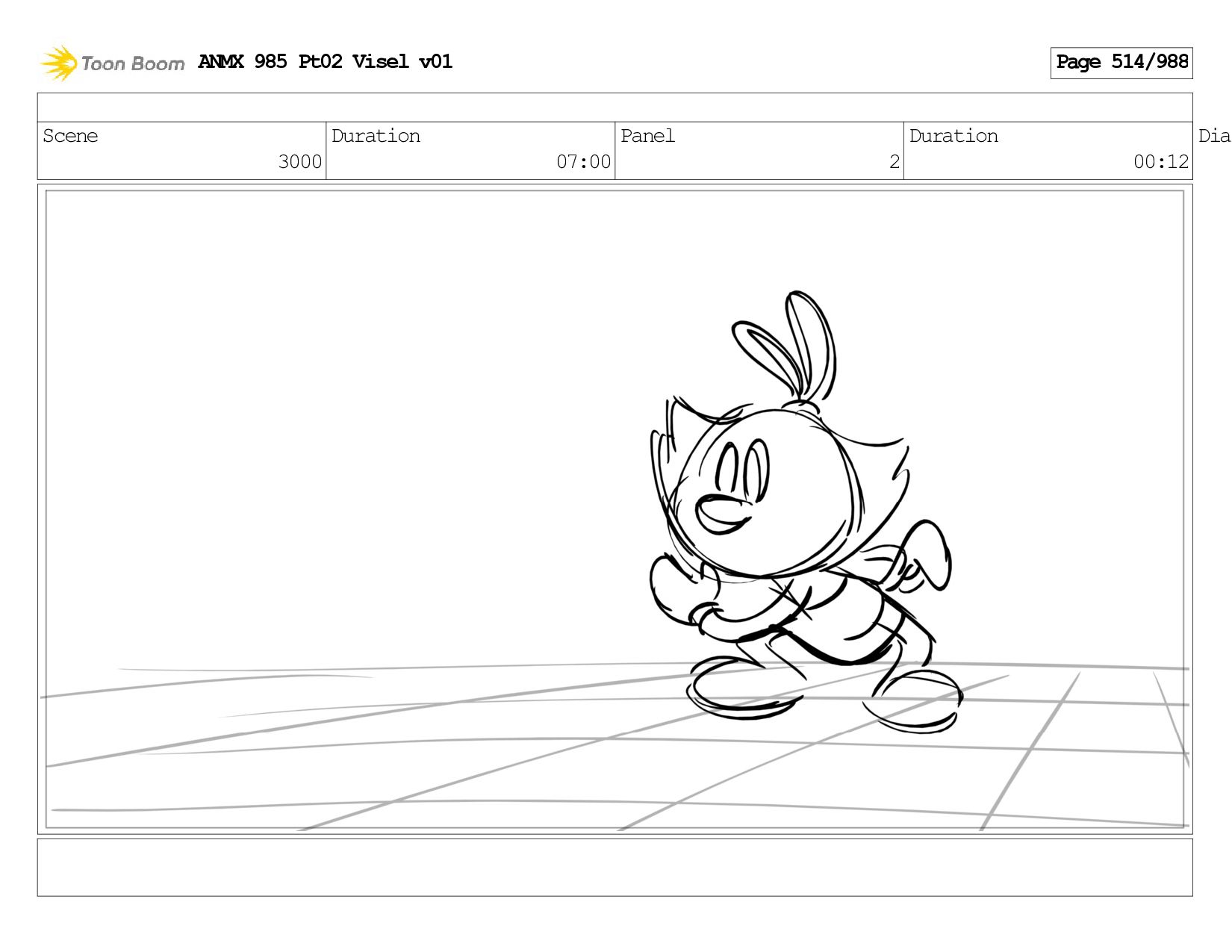Click the Duration label beside Scene
Viewport: 1232px width, 952px height.
(376, 136)
